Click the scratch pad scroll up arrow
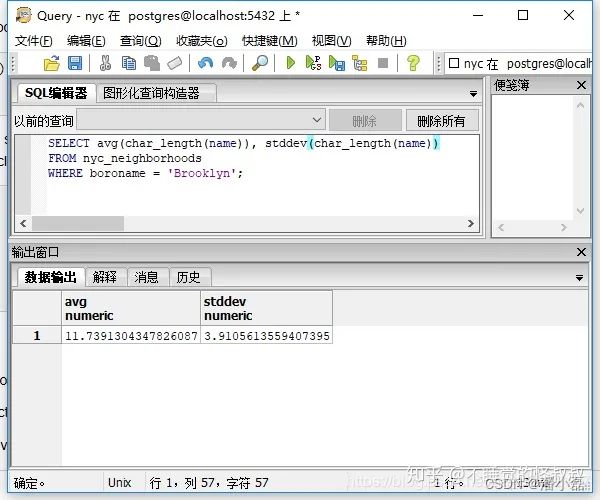Viewport: 600px width, 500px height. coord(580,105)
